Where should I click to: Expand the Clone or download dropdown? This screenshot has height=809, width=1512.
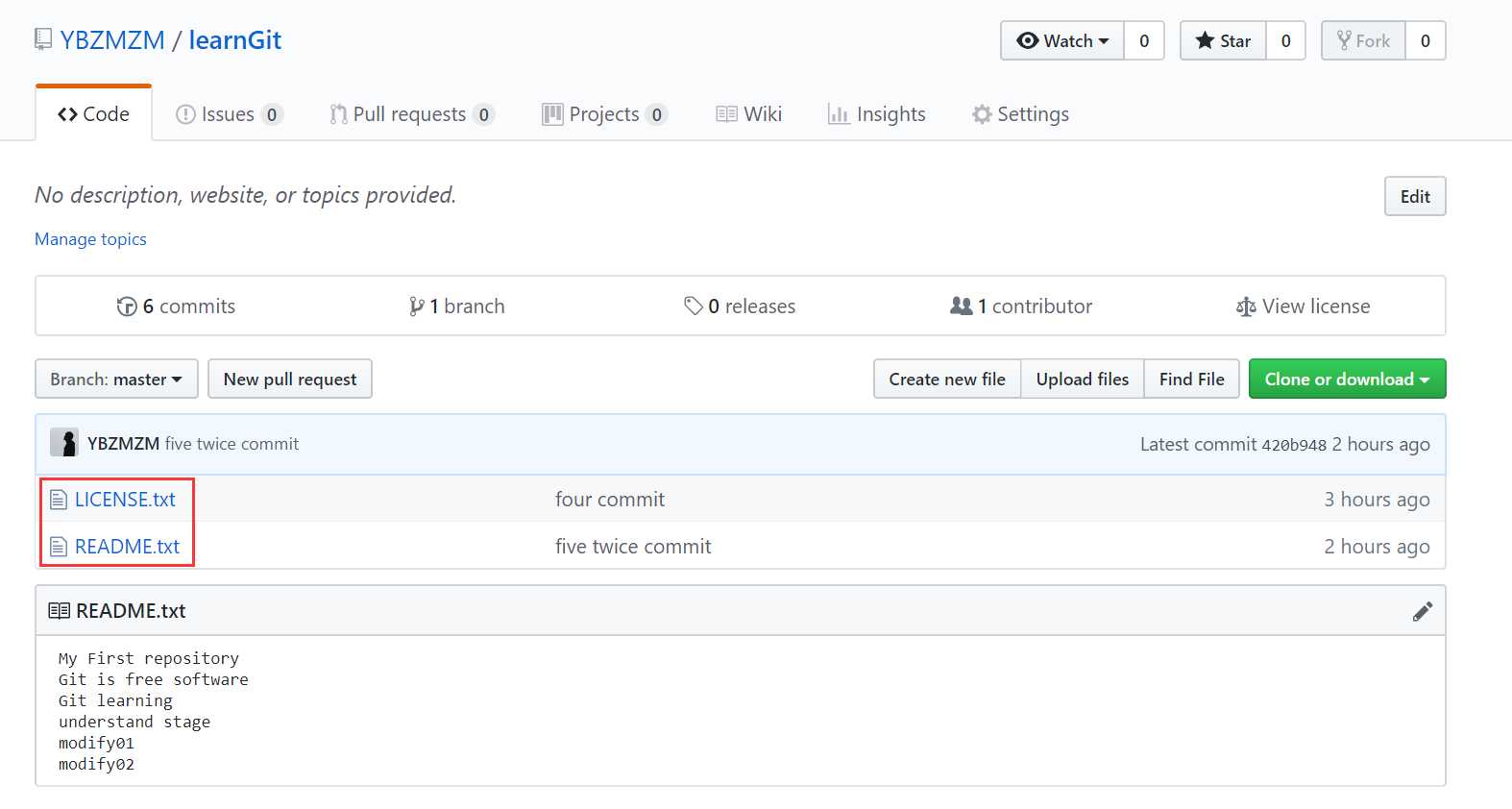click(x=1348, y=379)
